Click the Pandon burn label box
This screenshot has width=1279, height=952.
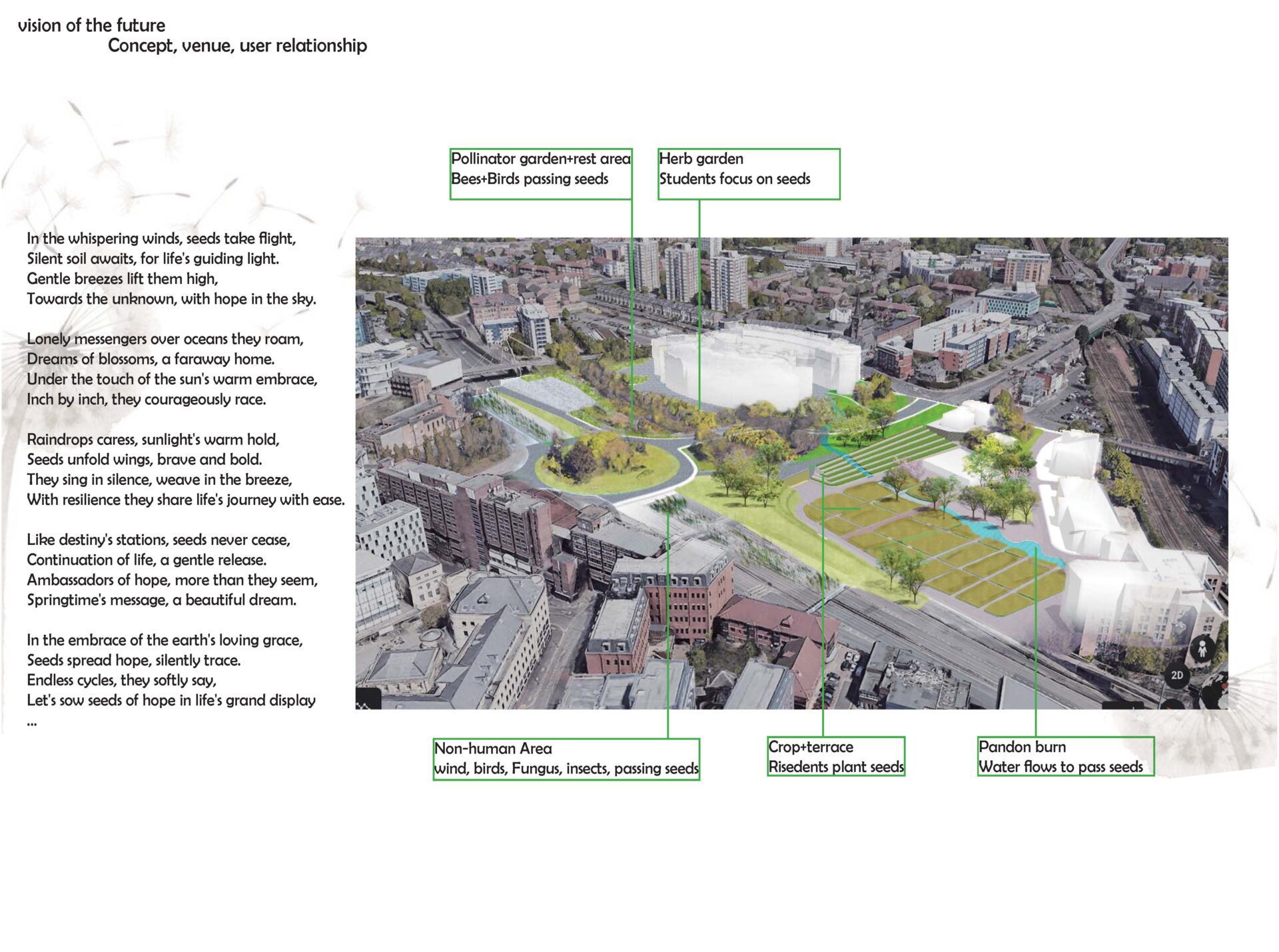coord(1065,756)
